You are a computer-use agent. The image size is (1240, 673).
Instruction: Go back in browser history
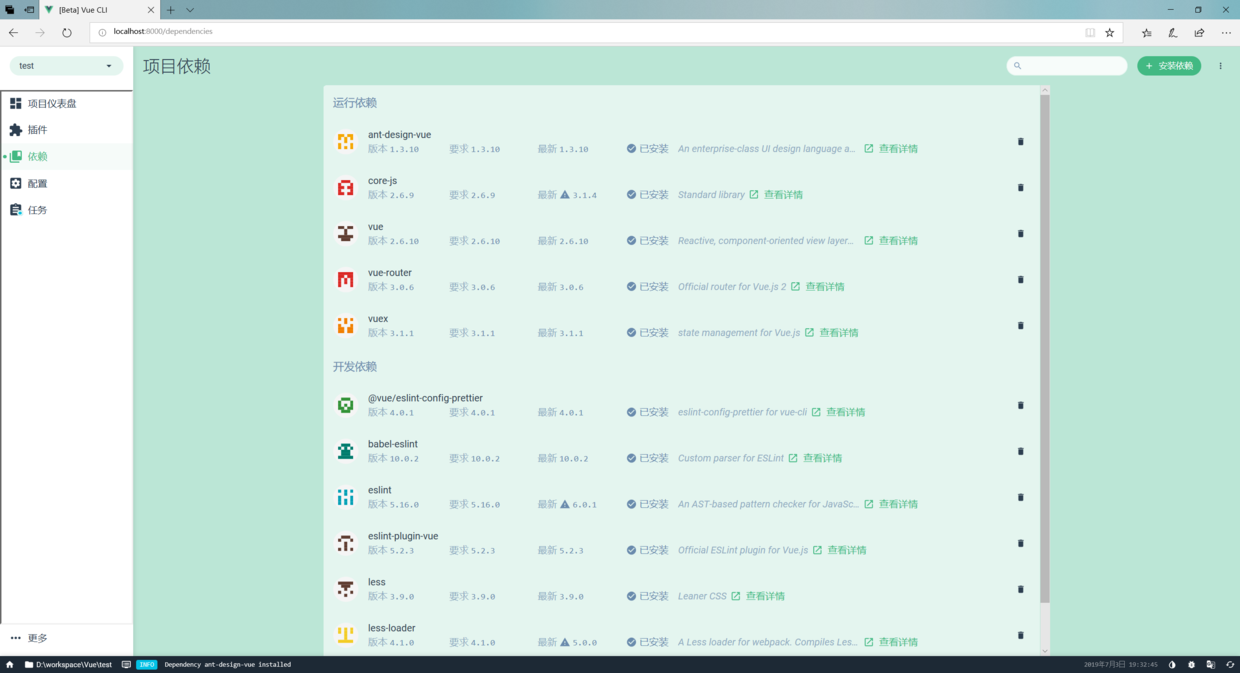click(14, 32)
